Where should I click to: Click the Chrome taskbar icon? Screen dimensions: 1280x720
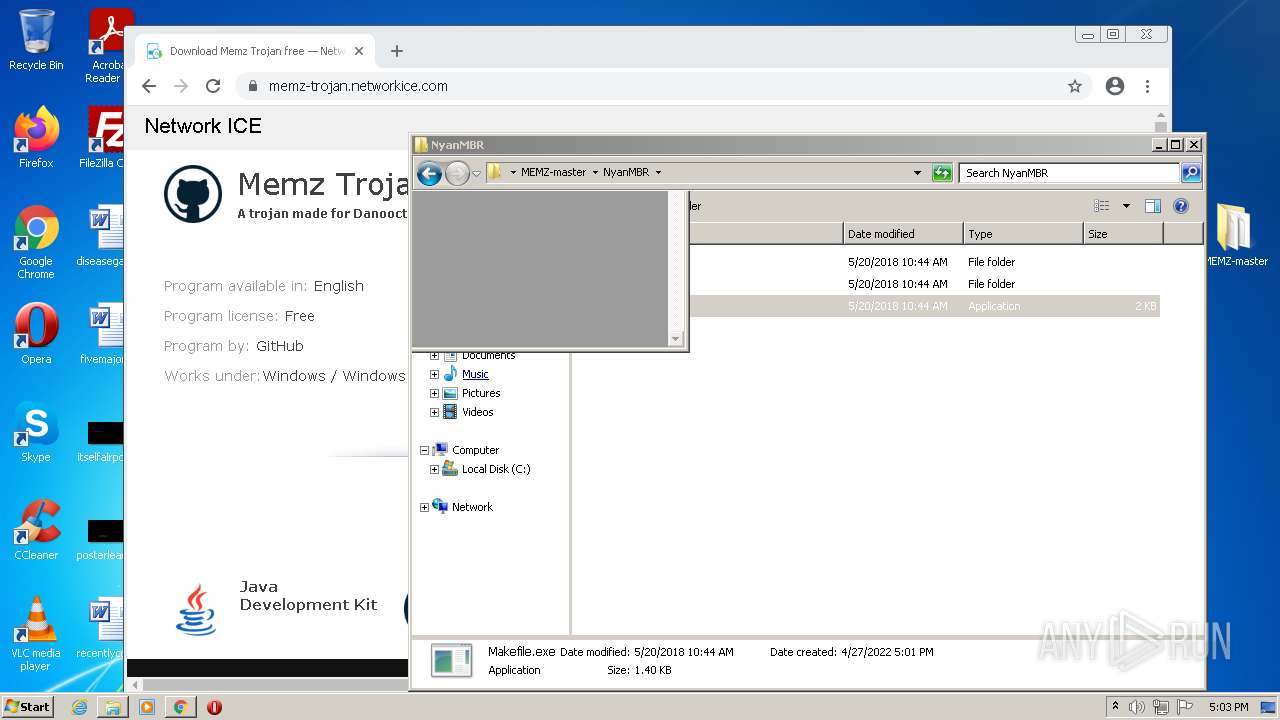[x=180, y=707]
